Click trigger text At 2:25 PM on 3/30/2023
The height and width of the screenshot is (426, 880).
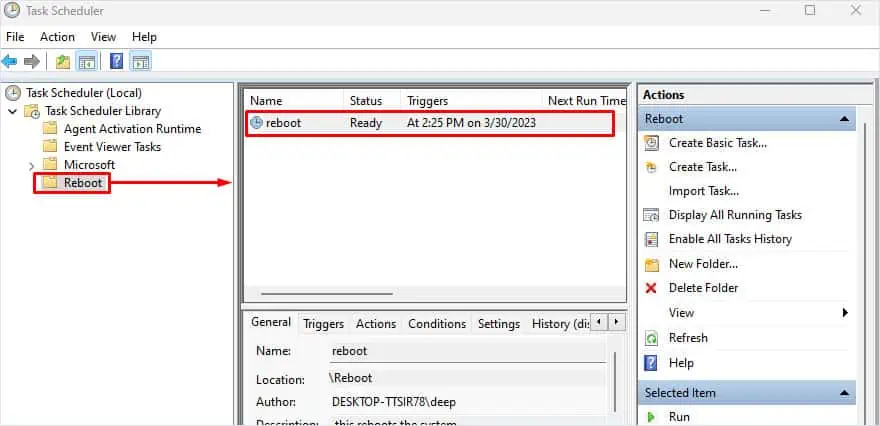tap(471, 123)
